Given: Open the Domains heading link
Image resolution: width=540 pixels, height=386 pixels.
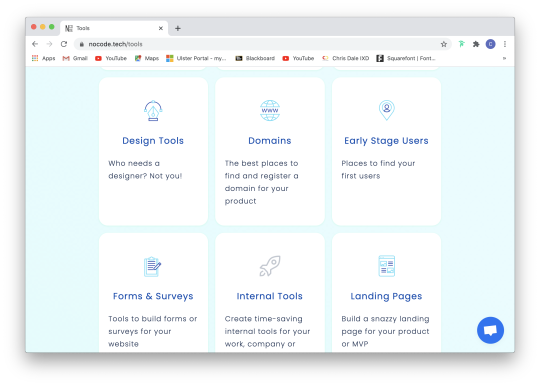Looking at the screenshot, I should click(270, 140).
